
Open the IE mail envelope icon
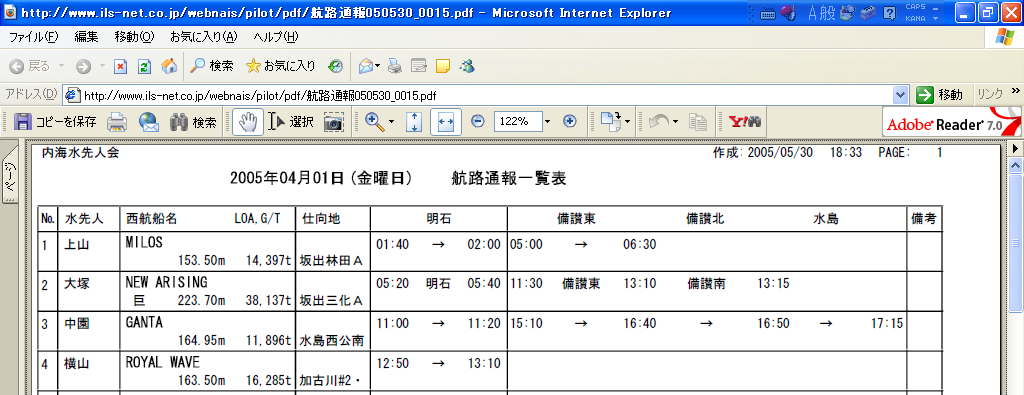tap(366, 66)
